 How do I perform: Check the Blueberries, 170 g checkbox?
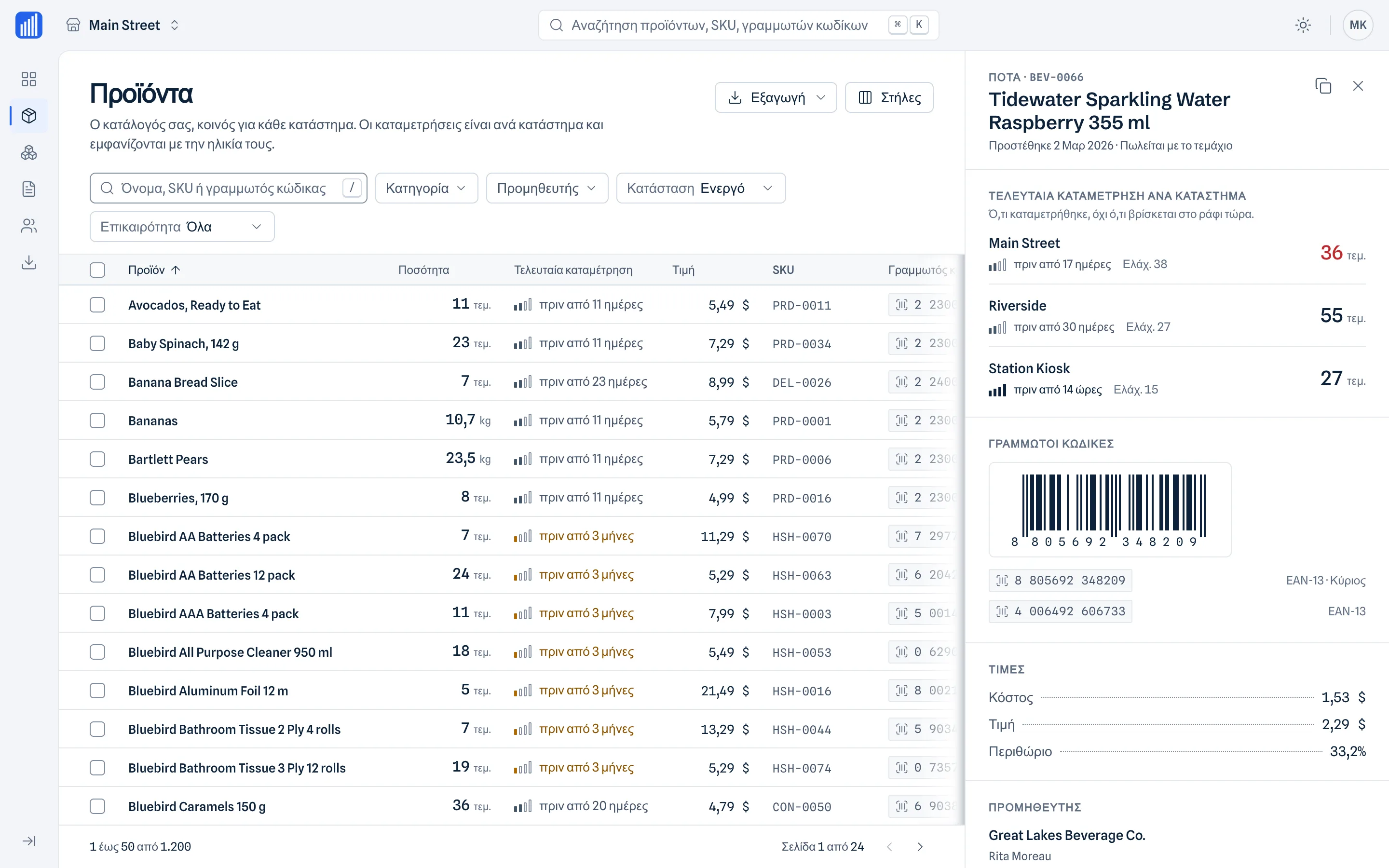point(97,498)
